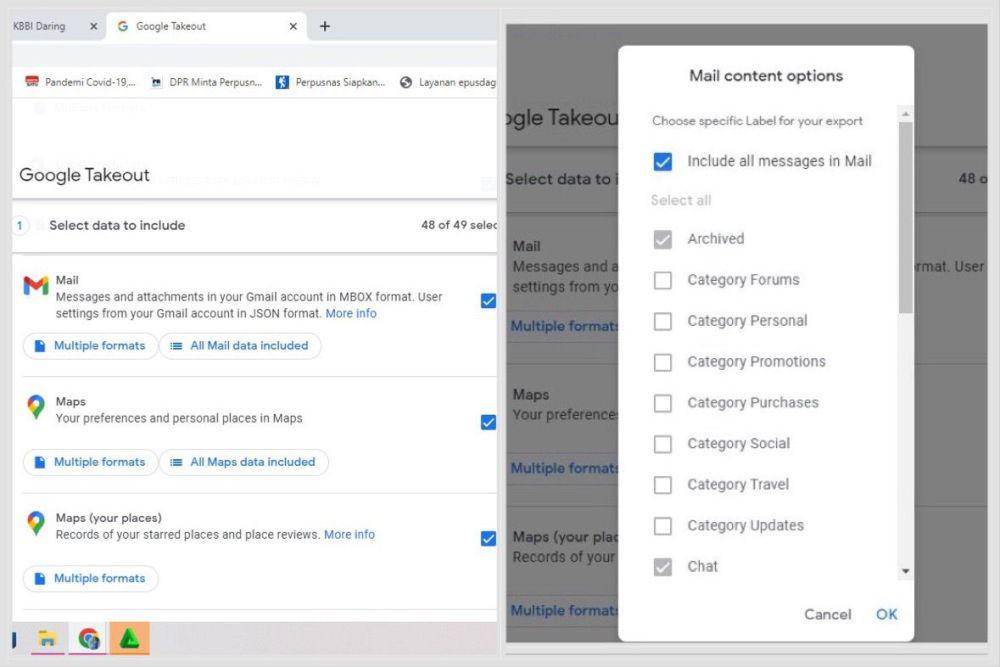Viewport: 1000px width, 667px height.
Task: Open Chrome from the taskbar
Action: 89,638
